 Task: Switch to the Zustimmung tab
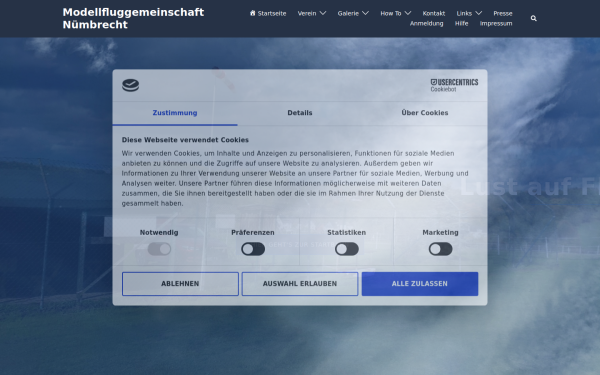[x=175, y=113]
